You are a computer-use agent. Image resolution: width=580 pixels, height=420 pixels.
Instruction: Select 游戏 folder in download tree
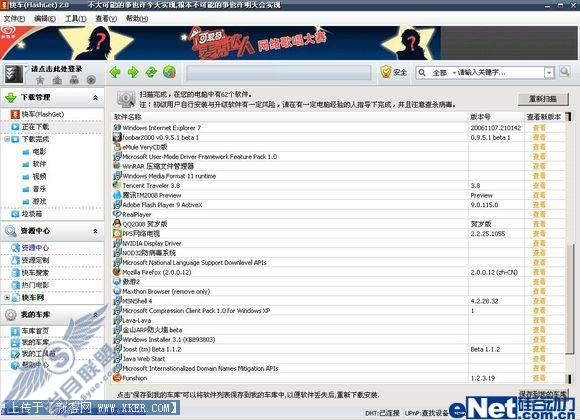point(34,202)
